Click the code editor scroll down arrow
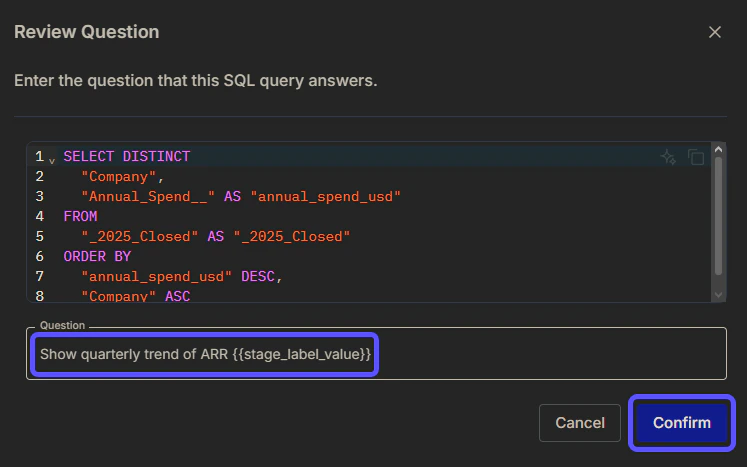 coord(718,295)
